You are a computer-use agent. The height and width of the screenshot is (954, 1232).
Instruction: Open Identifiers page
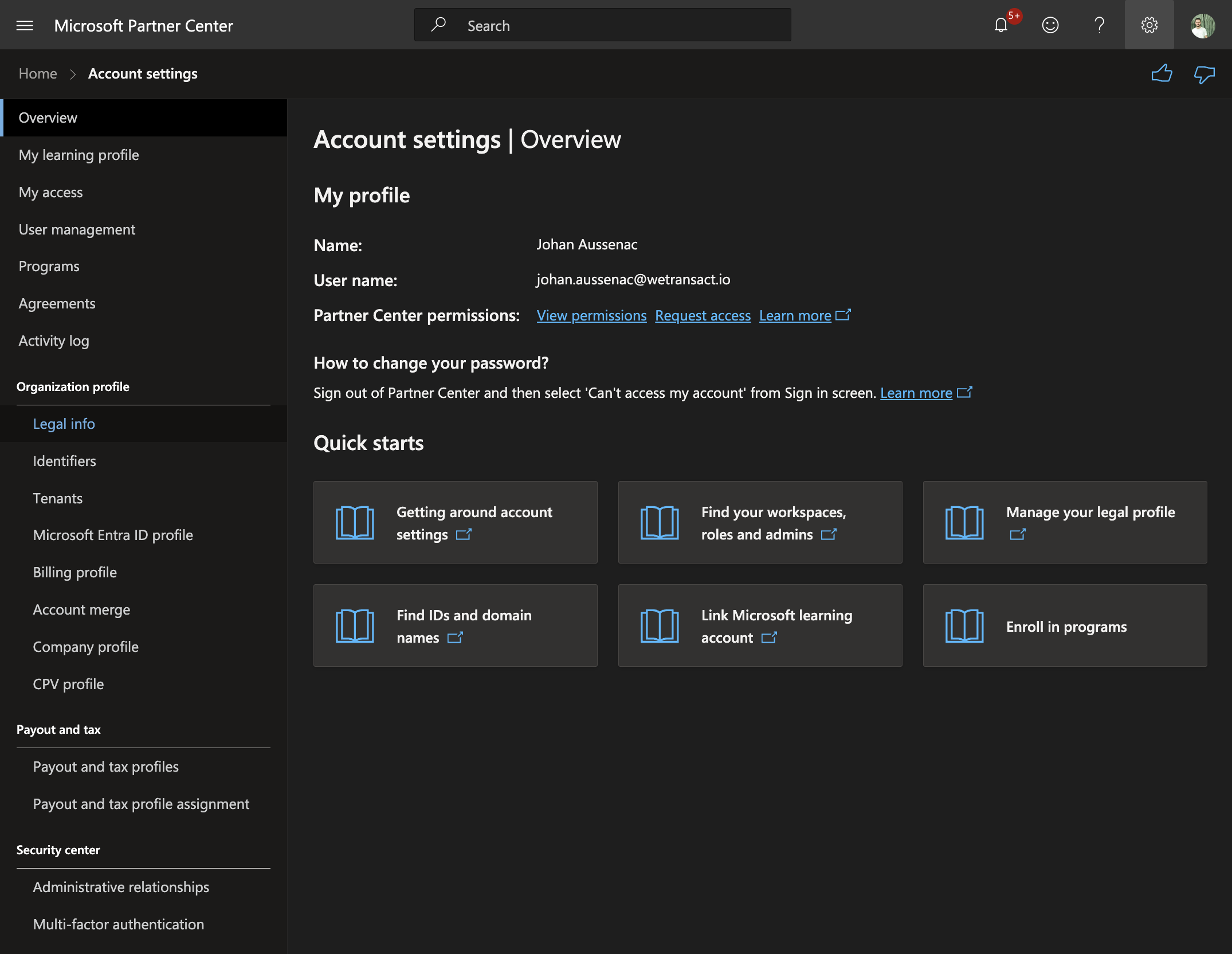143,461
